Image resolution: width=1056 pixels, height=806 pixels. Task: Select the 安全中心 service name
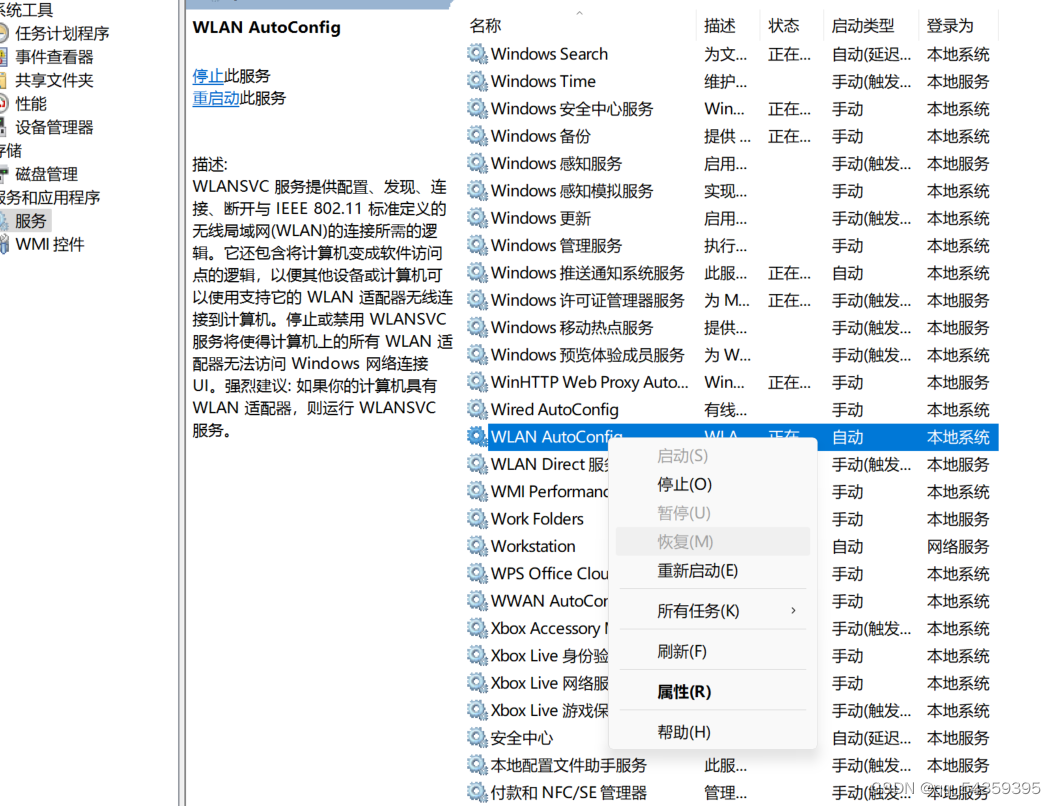coord(522,738)
